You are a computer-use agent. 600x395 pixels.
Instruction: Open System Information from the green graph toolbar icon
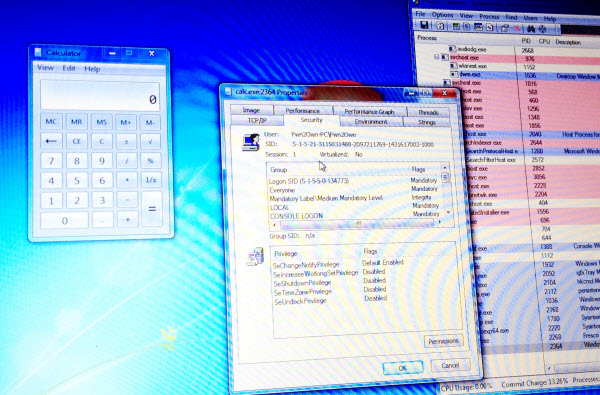[x=456, y=26]
